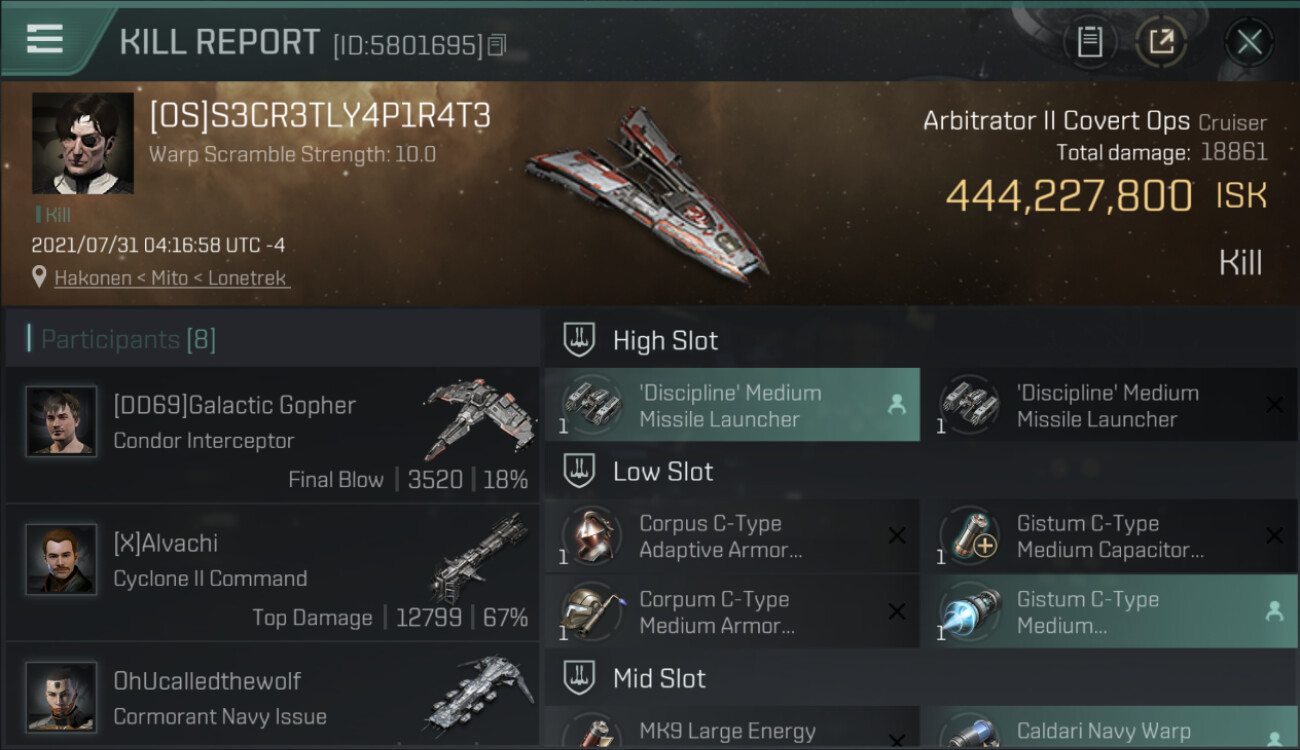The width and height of the screenshot is (1300, 750).
Task: Collapse the Low Slot section header
Action: point(921,472)
